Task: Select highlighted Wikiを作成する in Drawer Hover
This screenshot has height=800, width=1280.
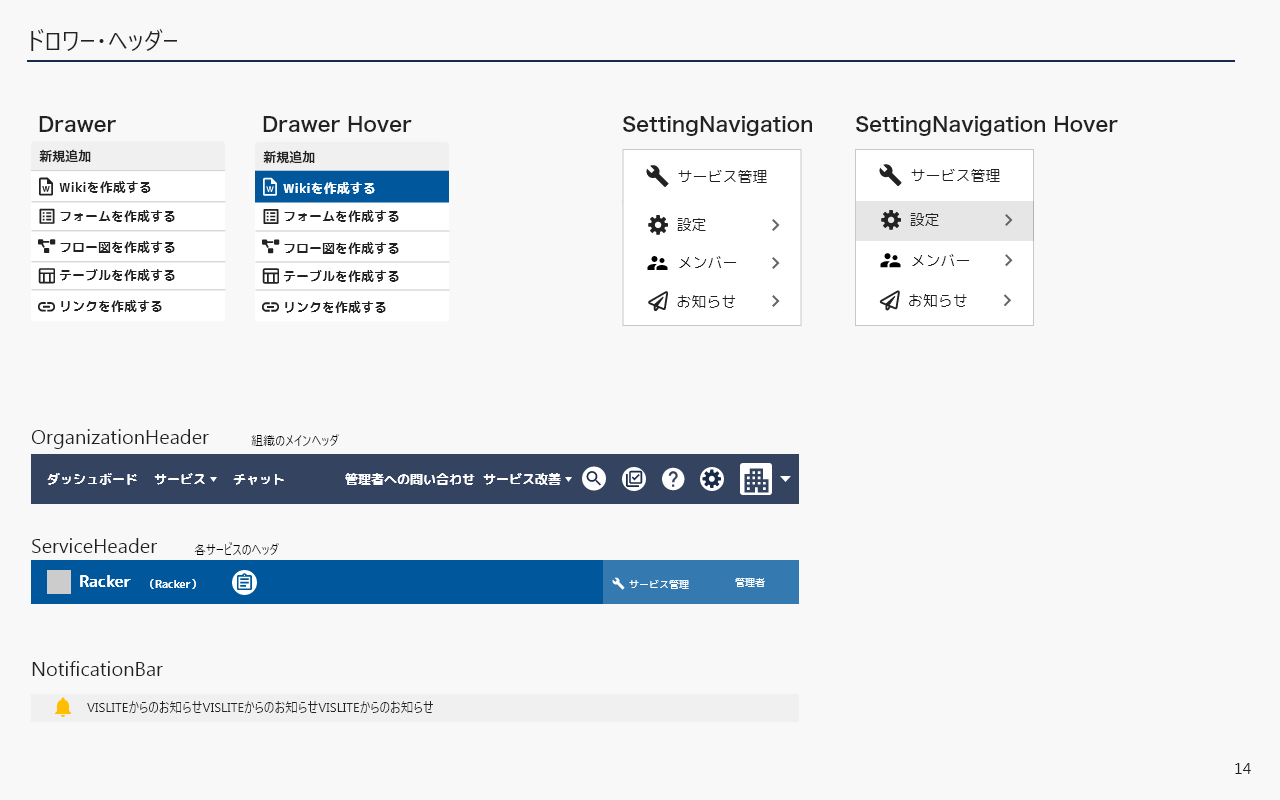Action: click(351, 188)
